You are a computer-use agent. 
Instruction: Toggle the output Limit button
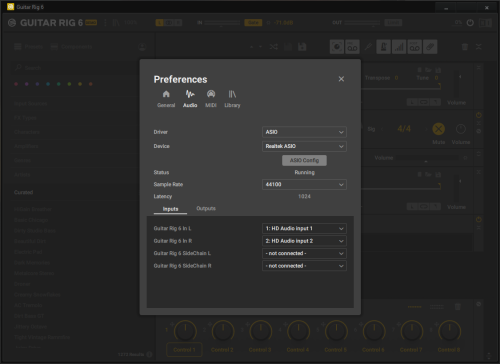393,23
